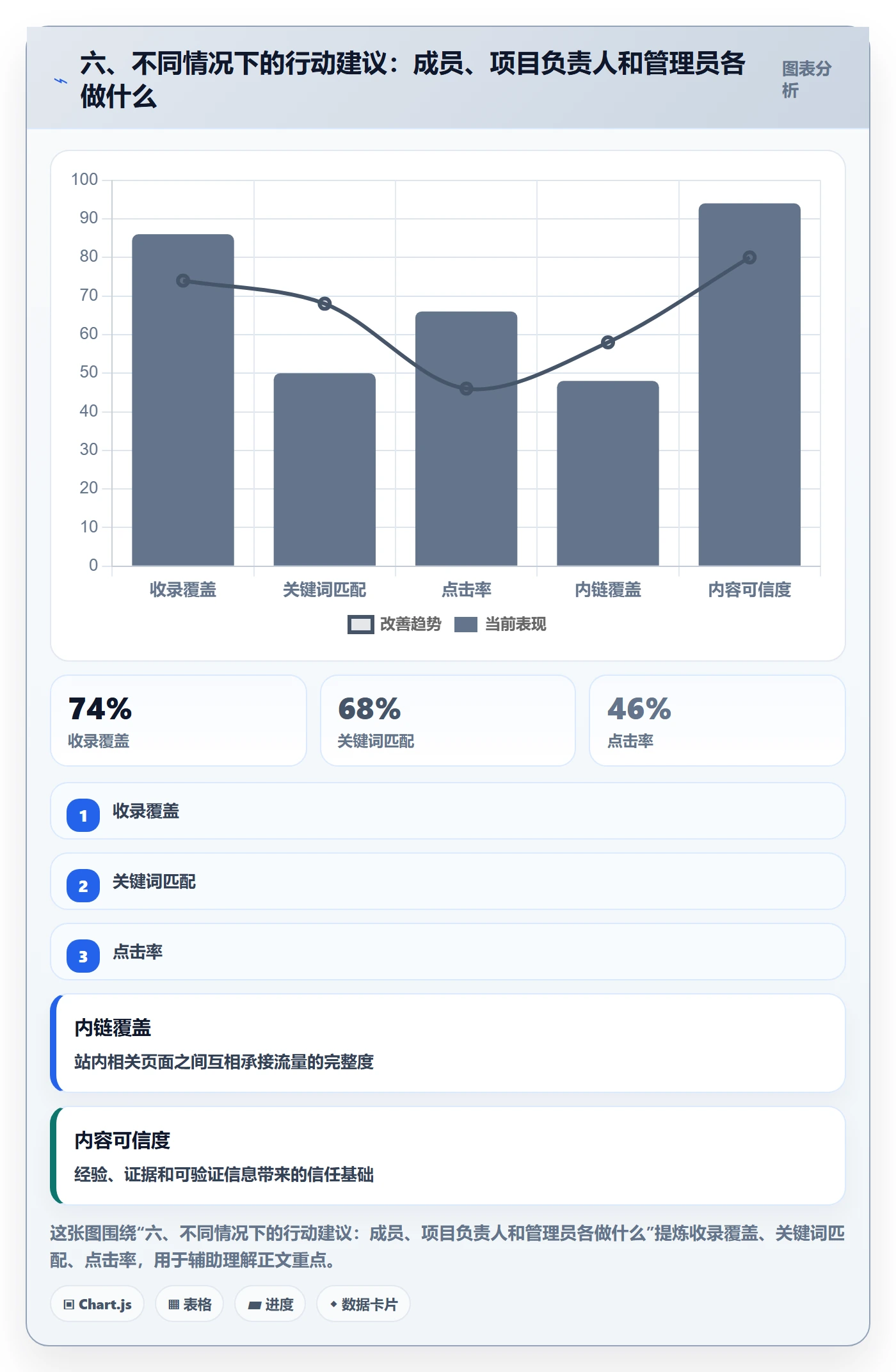The image size is (896, 1372).
Task: Click the number 1 badge icon
Action: pos(83,815)
